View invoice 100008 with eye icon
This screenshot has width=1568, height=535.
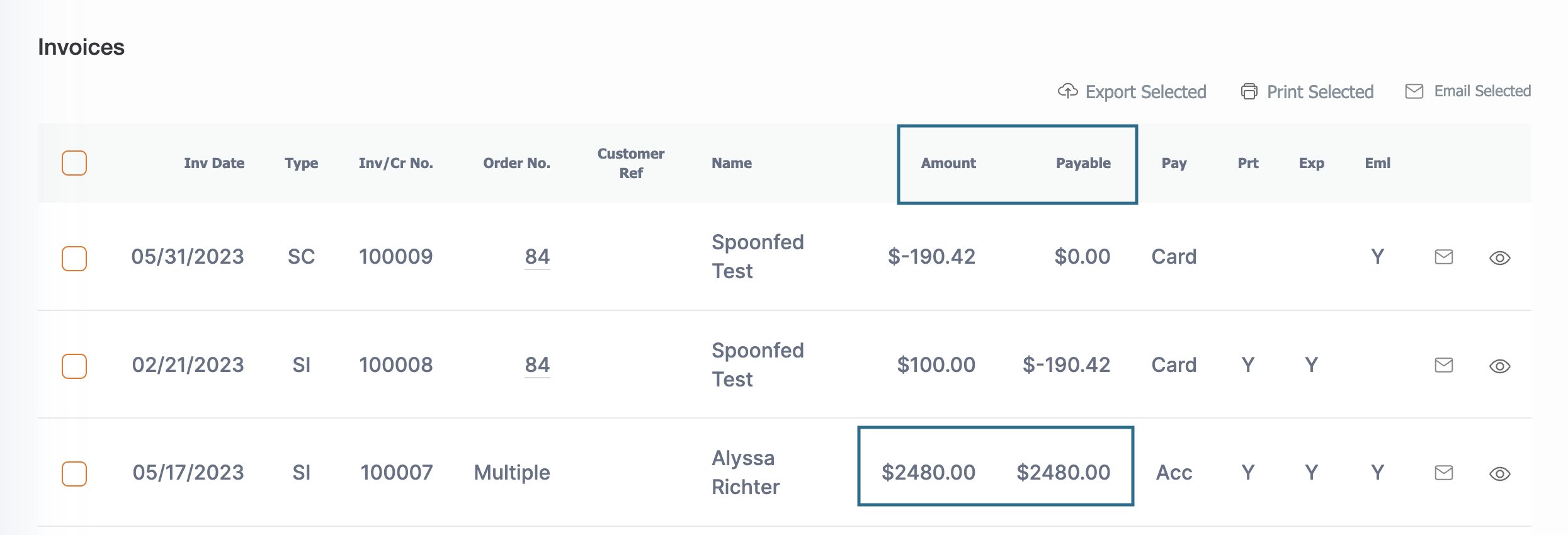click(1500, 366)
